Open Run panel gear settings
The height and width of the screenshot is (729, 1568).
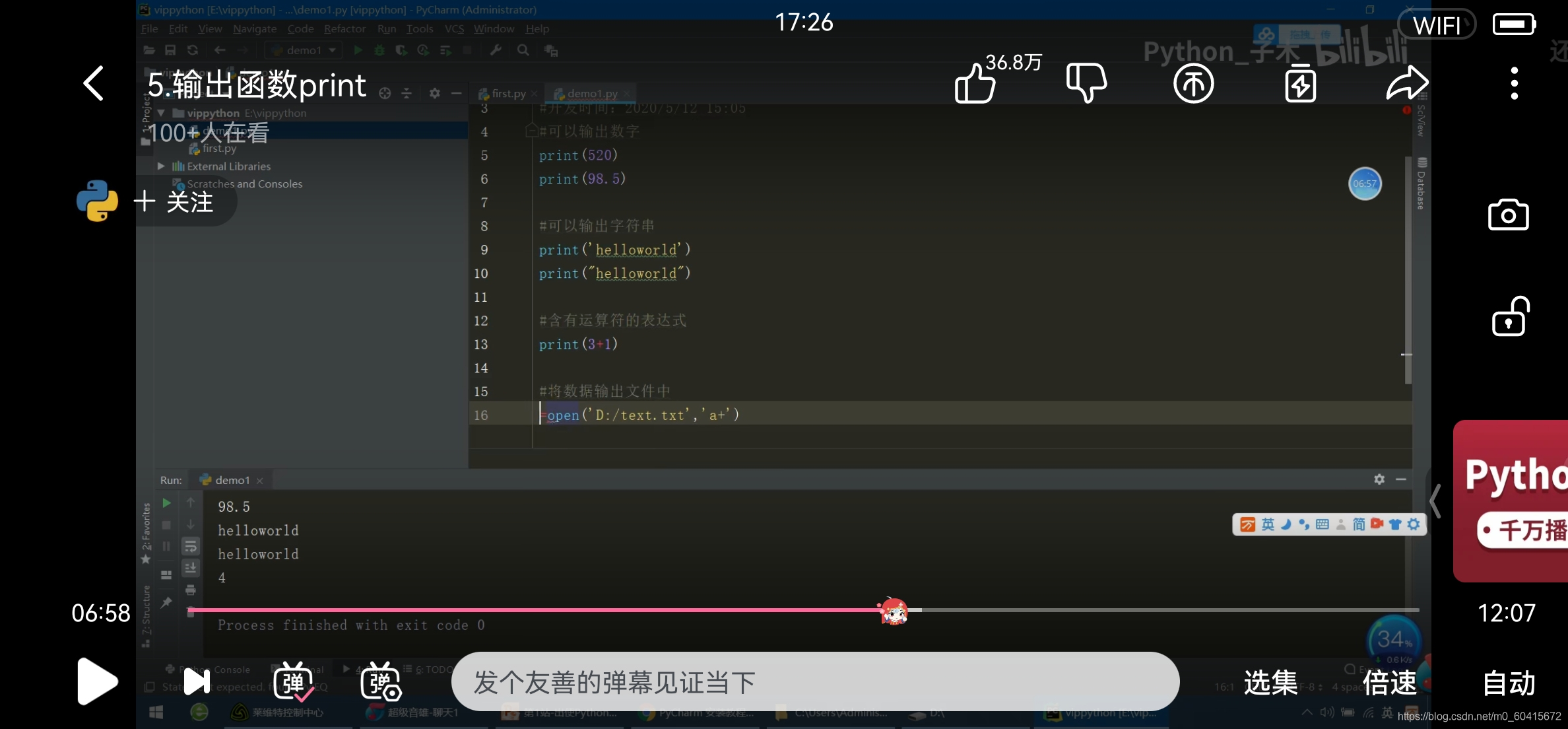(x=1379, y=479)
